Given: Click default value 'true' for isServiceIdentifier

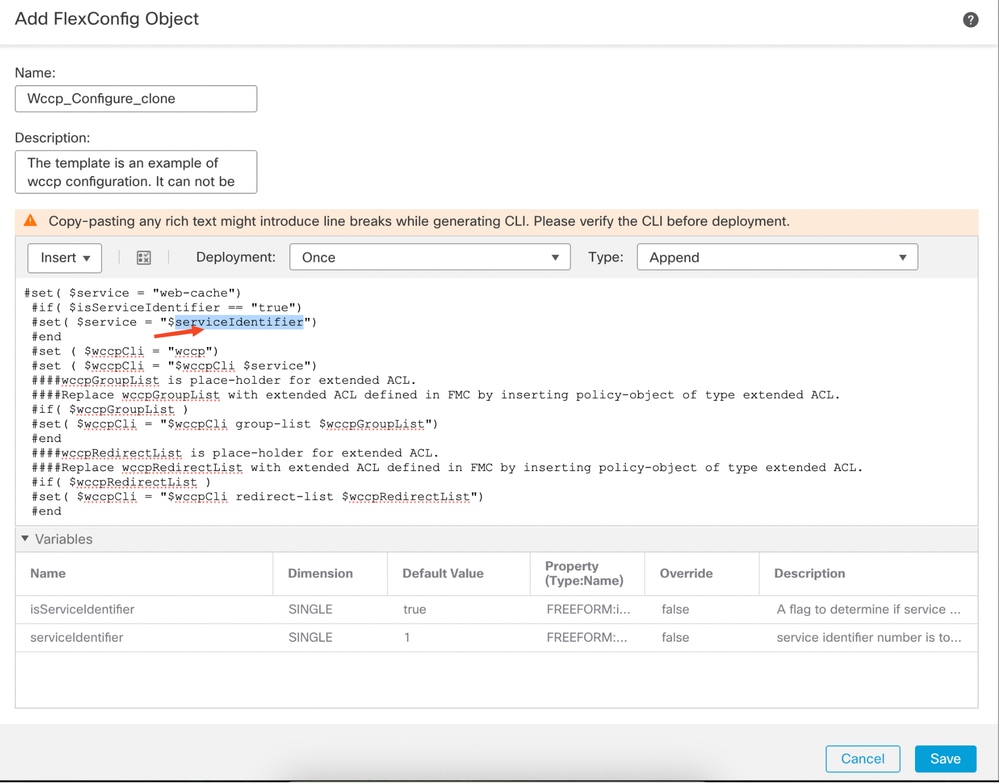Looking at the screenshot, I should coord(414,609).
